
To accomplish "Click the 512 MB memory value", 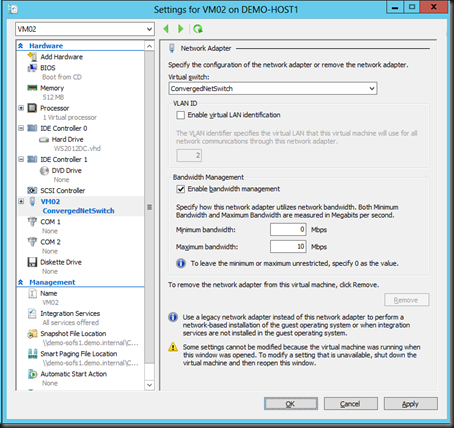I will 53,97.
